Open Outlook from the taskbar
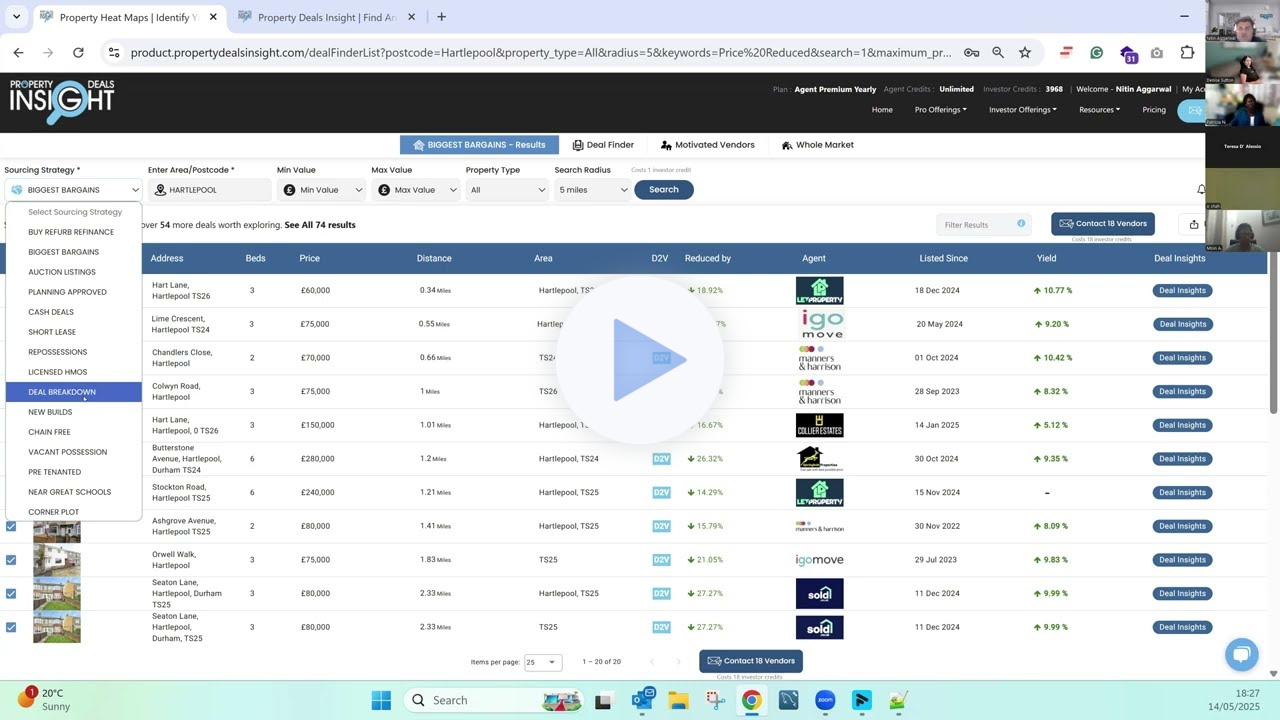1280x720 pixels. [x=642, y=699]
